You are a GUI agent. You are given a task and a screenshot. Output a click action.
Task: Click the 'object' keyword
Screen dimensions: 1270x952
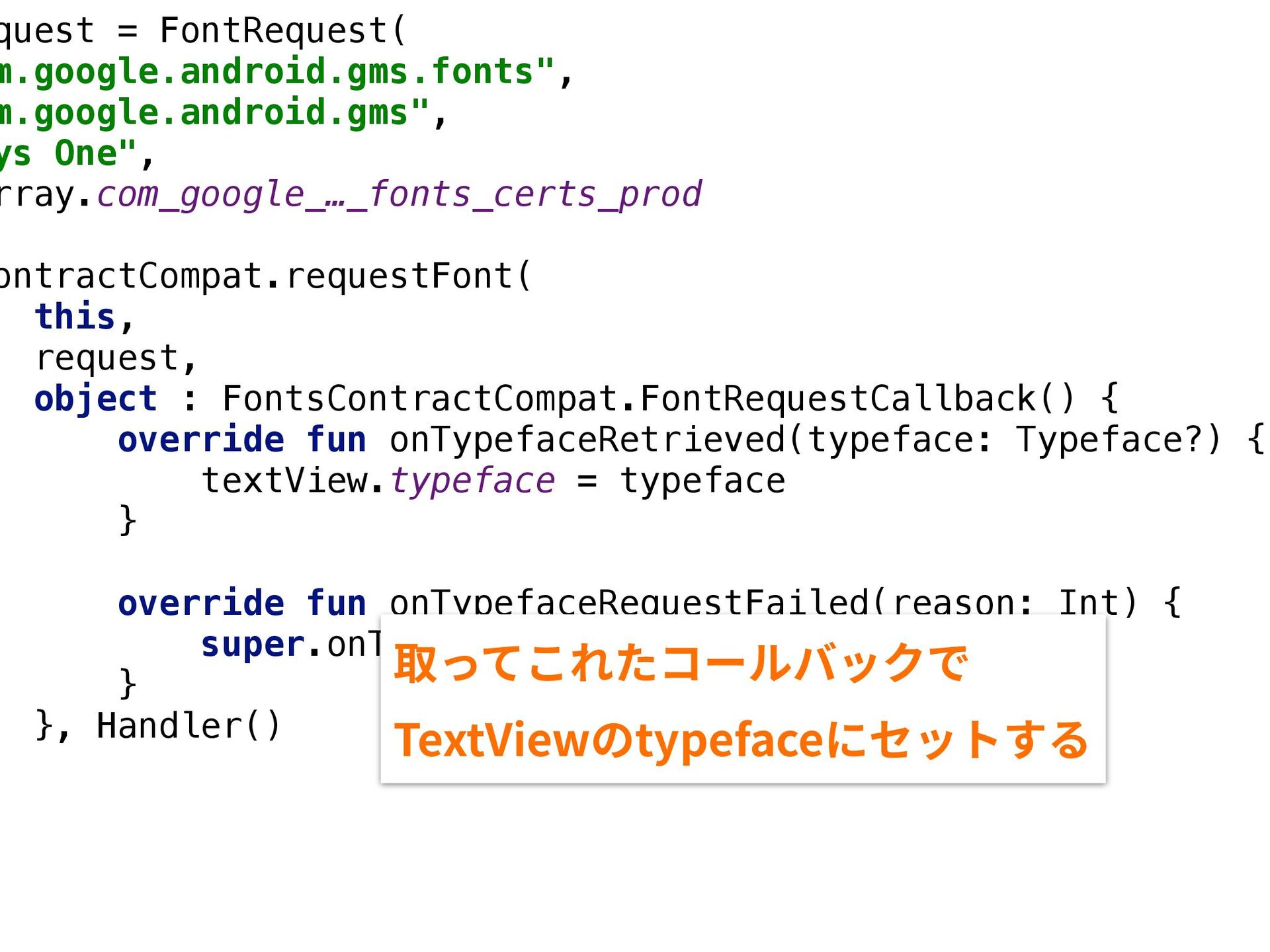tap(96, 399)
